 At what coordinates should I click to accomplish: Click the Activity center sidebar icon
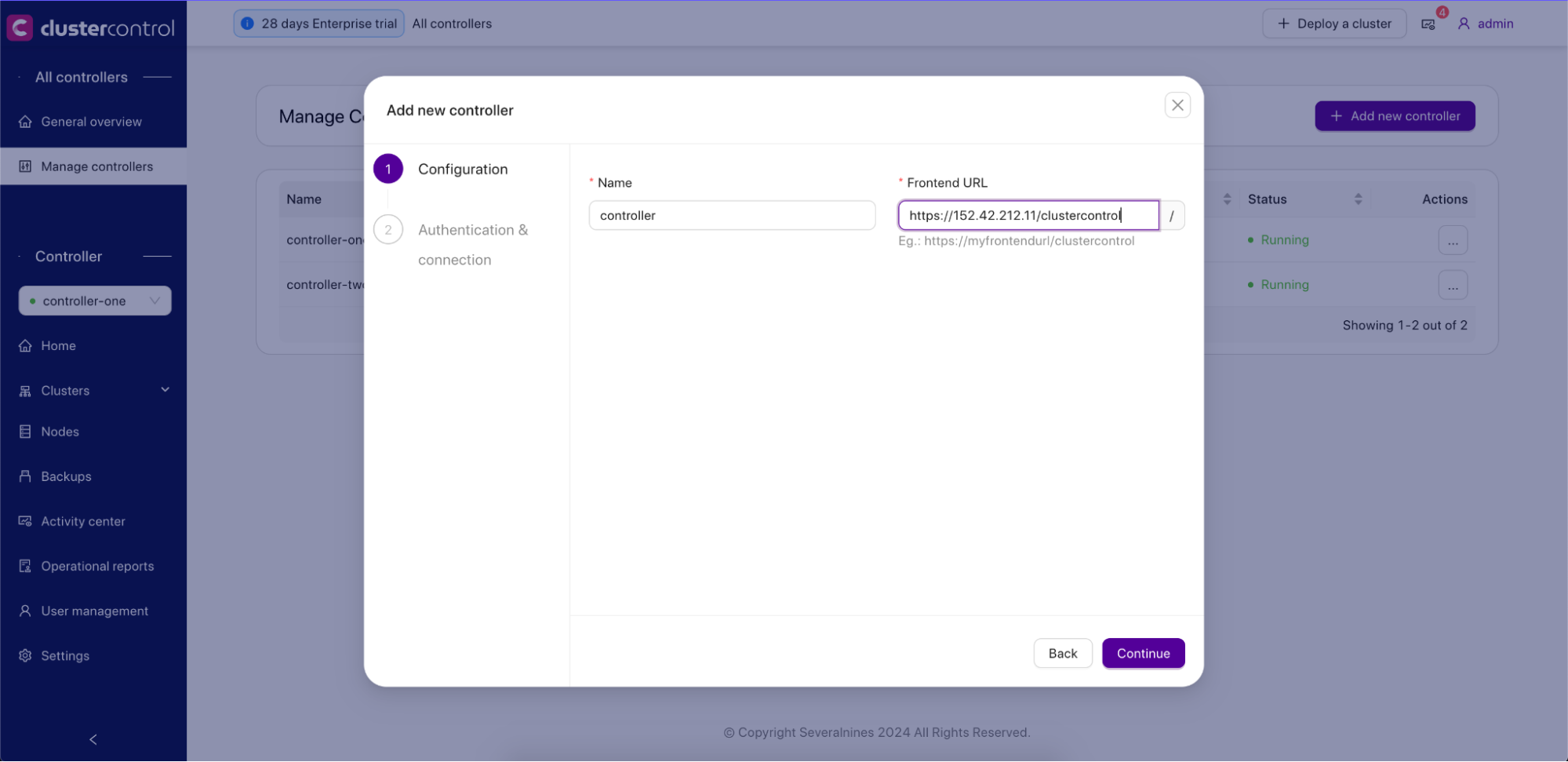coord(25,521)
